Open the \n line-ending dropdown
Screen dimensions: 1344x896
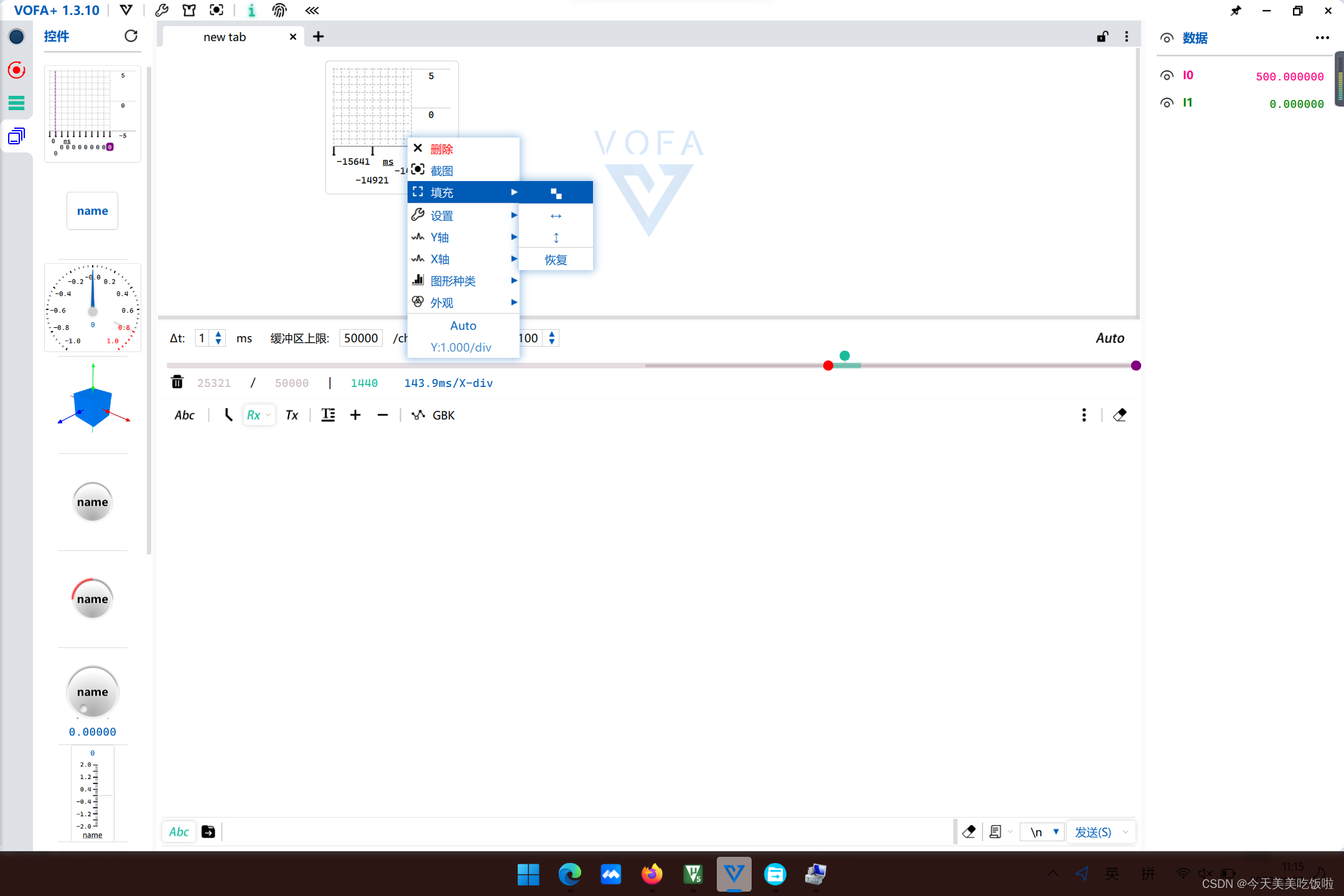point(1056,831)
